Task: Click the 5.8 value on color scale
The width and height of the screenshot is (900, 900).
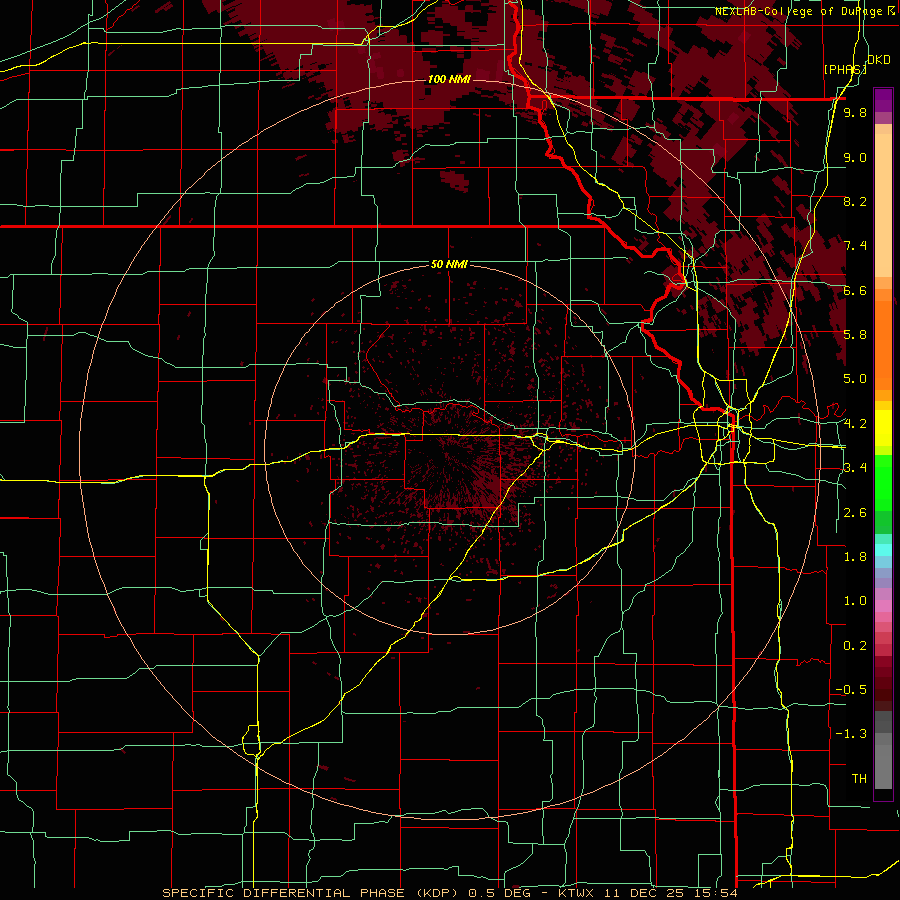Action: (855, 334)
